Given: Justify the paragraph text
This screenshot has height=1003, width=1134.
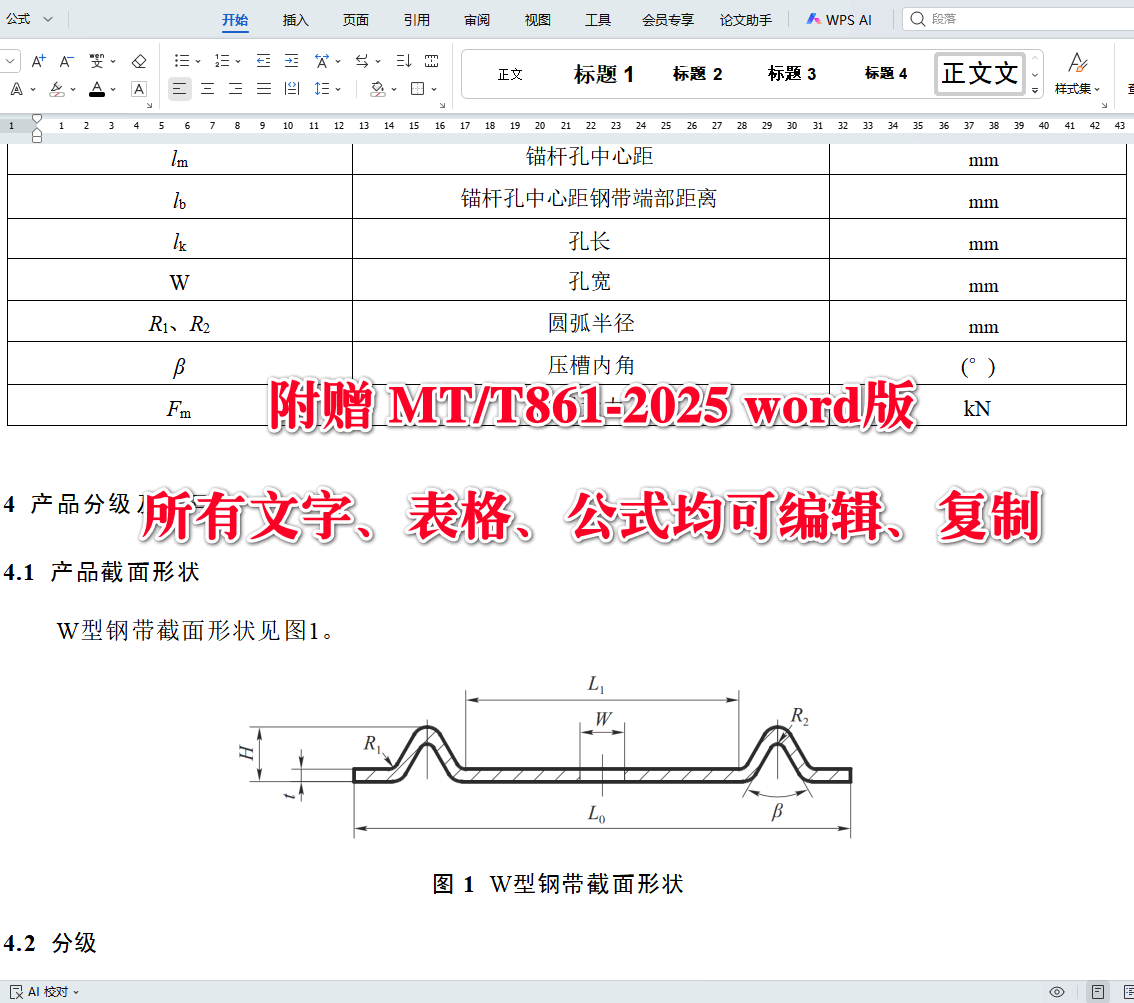Looking at the screenshot, I should [264, 89].
